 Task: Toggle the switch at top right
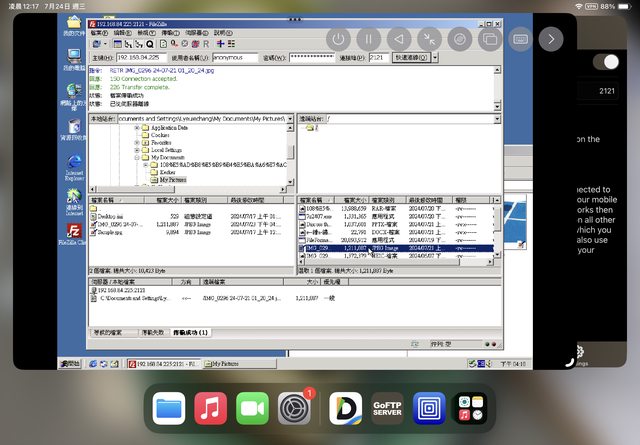[605, 62]
